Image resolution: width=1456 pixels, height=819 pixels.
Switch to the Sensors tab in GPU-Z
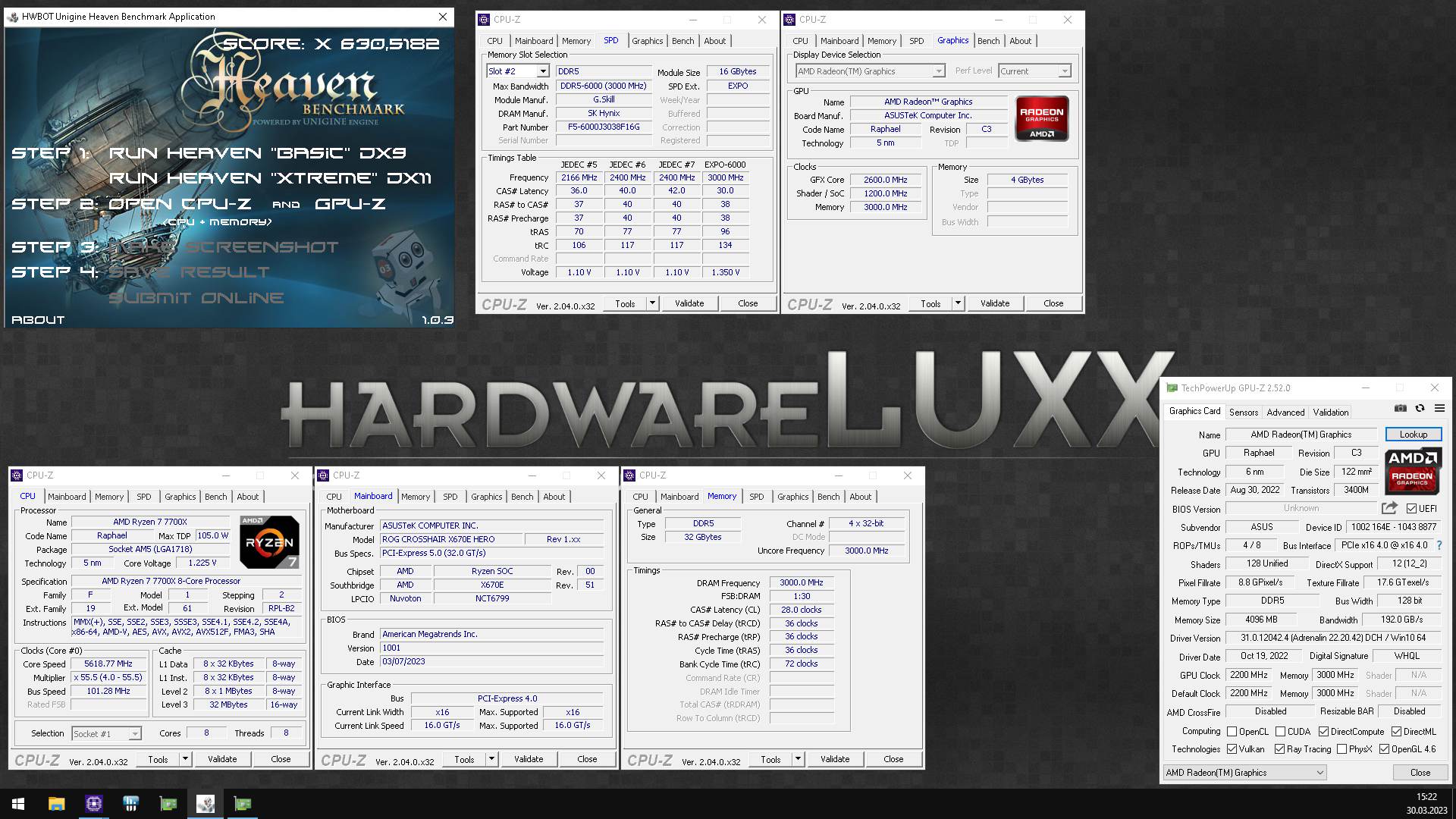click(1244, 413)
